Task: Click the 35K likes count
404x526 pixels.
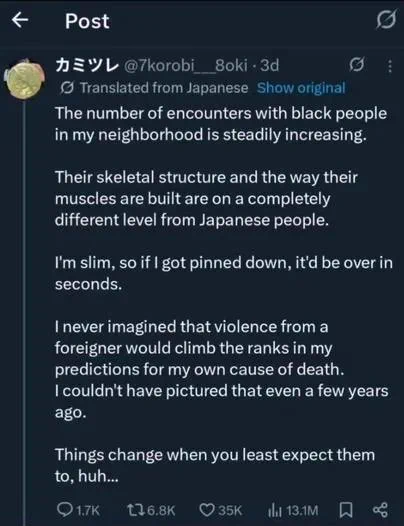Action: (x=230, y=511)
